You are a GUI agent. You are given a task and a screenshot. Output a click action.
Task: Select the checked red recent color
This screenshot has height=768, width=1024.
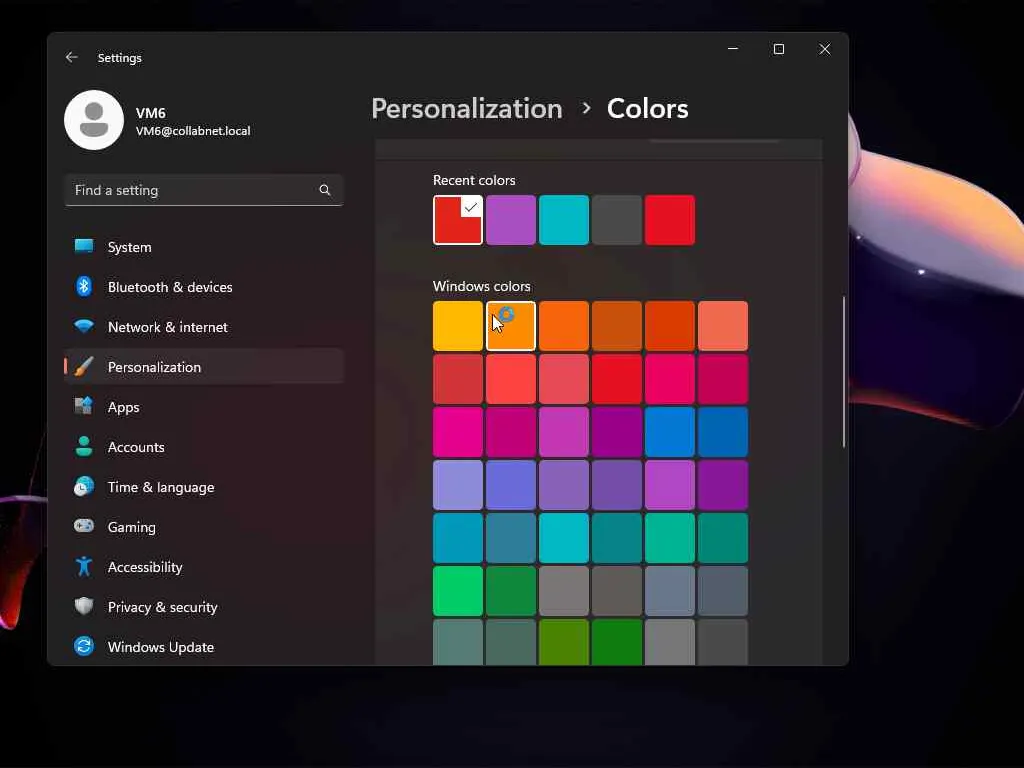tap(458, 220)
